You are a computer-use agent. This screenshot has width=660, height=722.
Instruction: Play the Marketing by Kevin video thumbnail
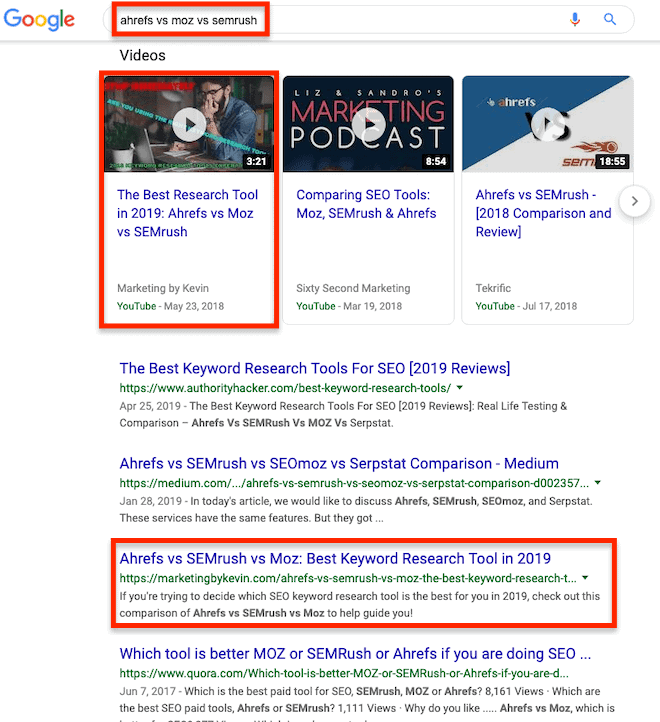189,124
